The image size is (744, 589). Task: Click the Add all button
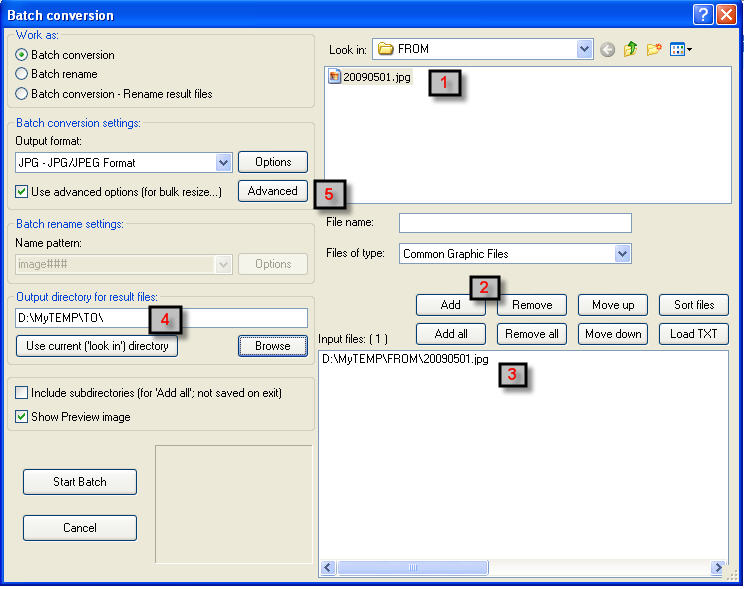pyautogui.click(x=451, y=334)
